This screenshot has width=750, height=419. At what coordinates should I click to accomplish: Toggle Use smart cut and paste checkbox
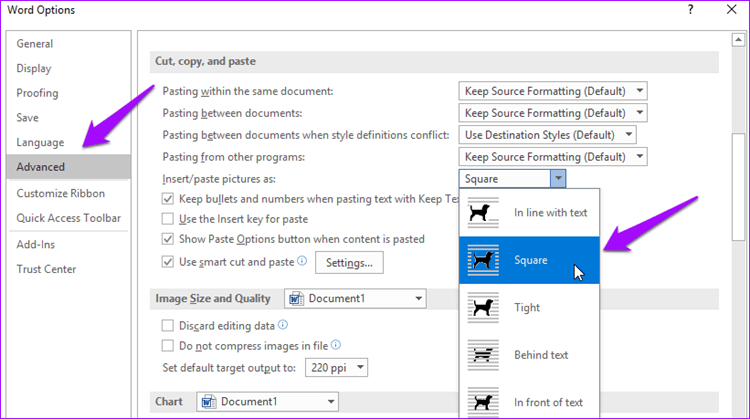tap(167, 262)
